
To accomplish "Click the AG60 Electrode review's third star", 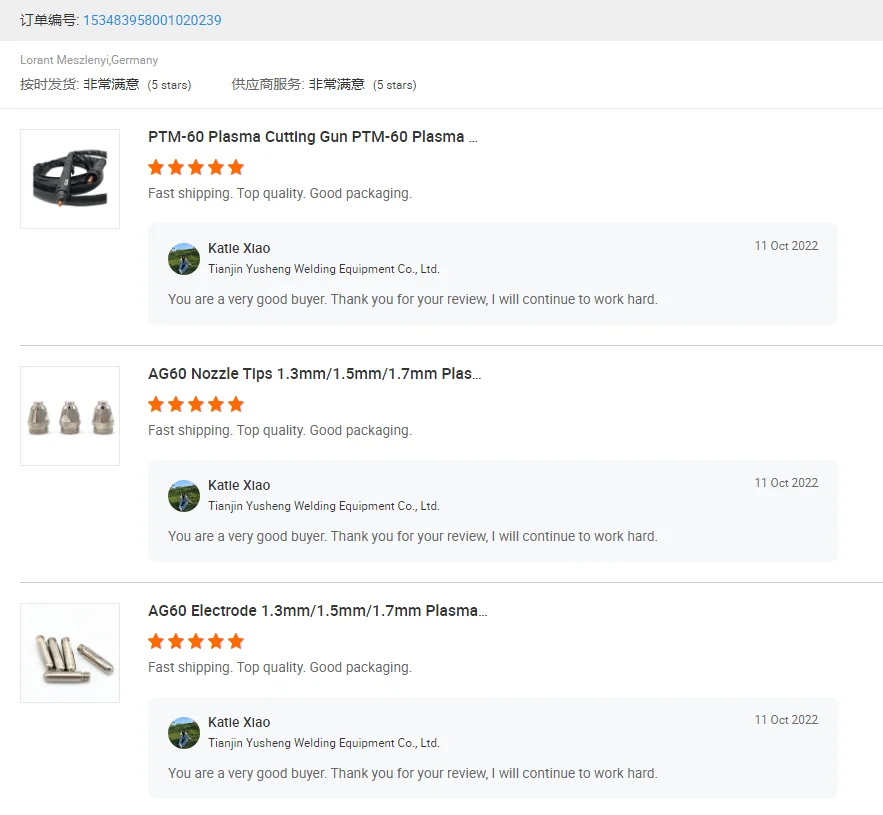I will (x=196, y=641).
